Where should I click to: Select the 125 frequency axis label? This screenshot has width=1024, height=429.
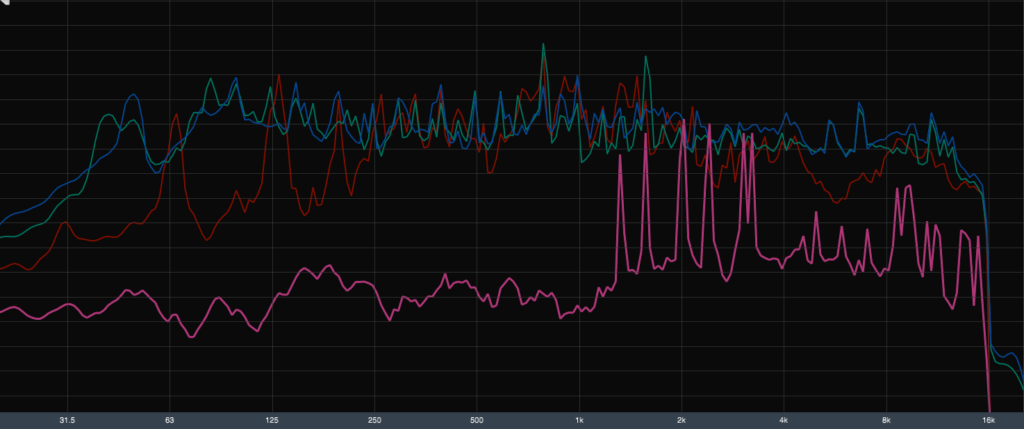(x=272, y=420)
